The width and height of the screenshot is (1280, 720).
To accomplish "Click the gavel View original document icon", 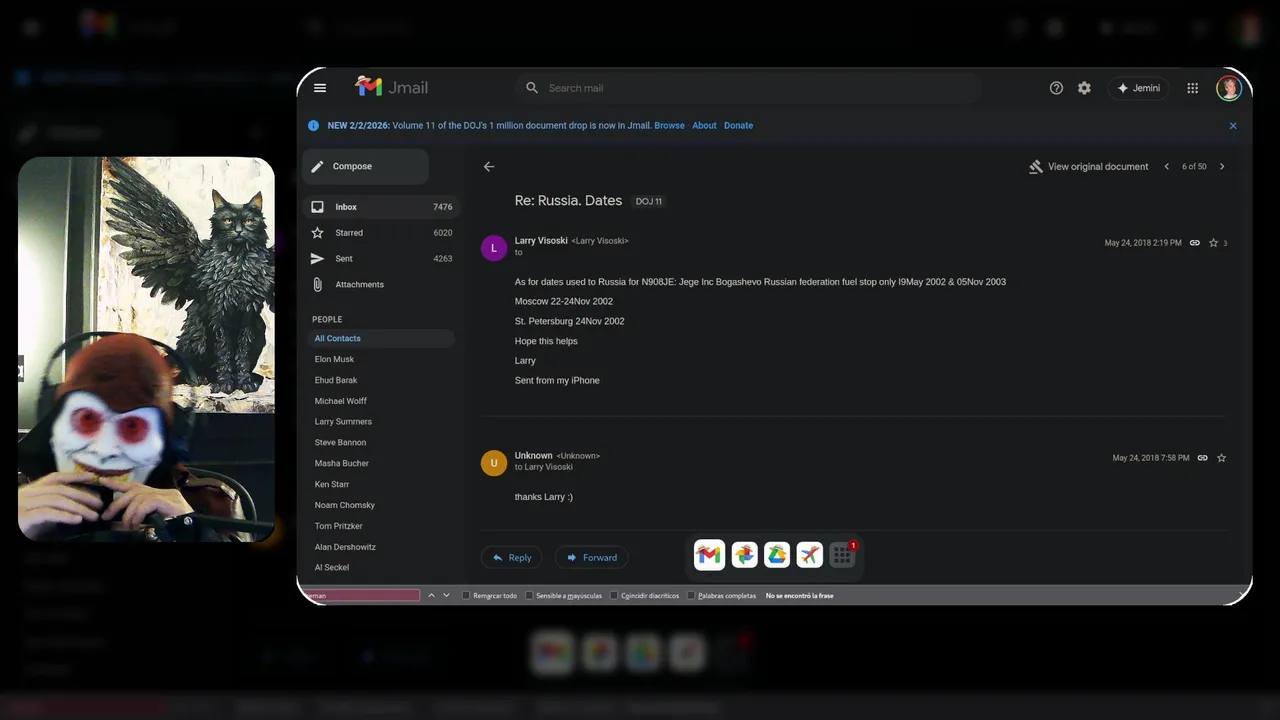I will (x=1035, y=167).
